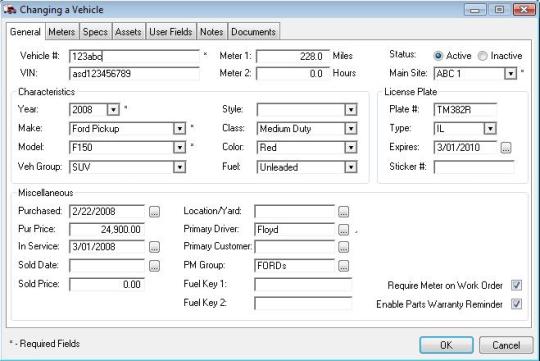Click the Purchased date text field
Viewport: 540px width, 361px height.
pyautogui.click(x=107, y=212)
